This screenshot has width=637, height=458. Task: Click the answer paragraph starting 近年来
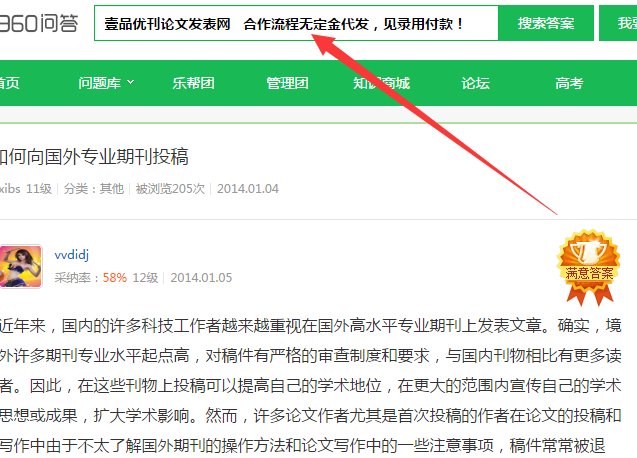310,386
